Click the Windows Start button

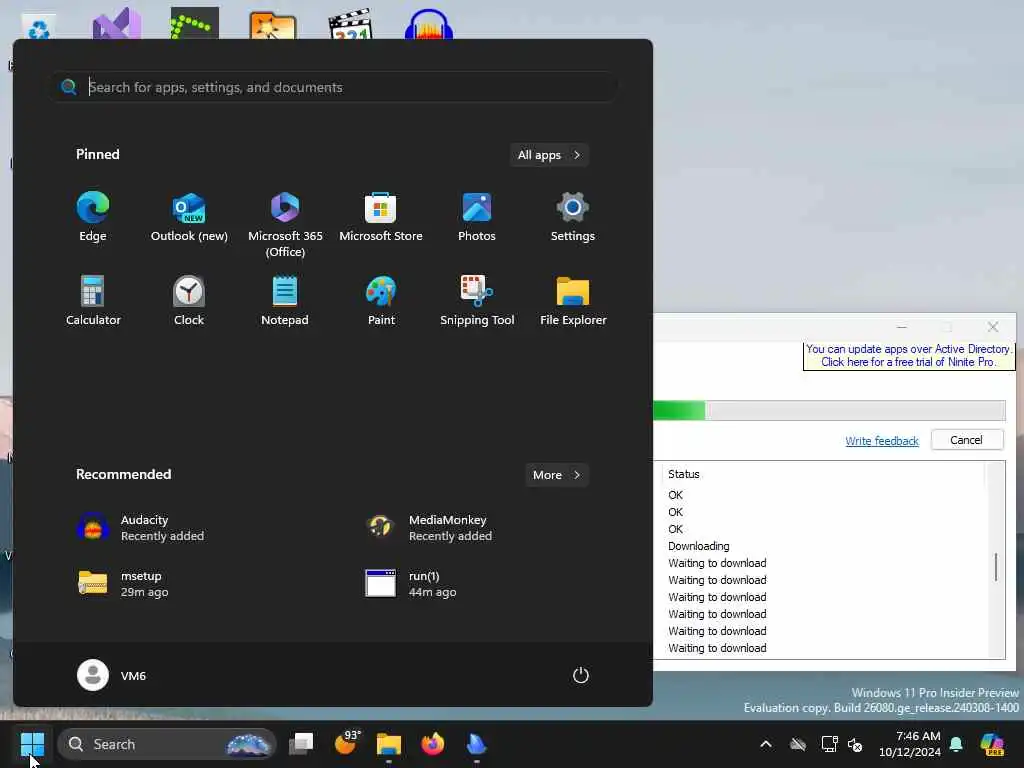coord(32,744)
